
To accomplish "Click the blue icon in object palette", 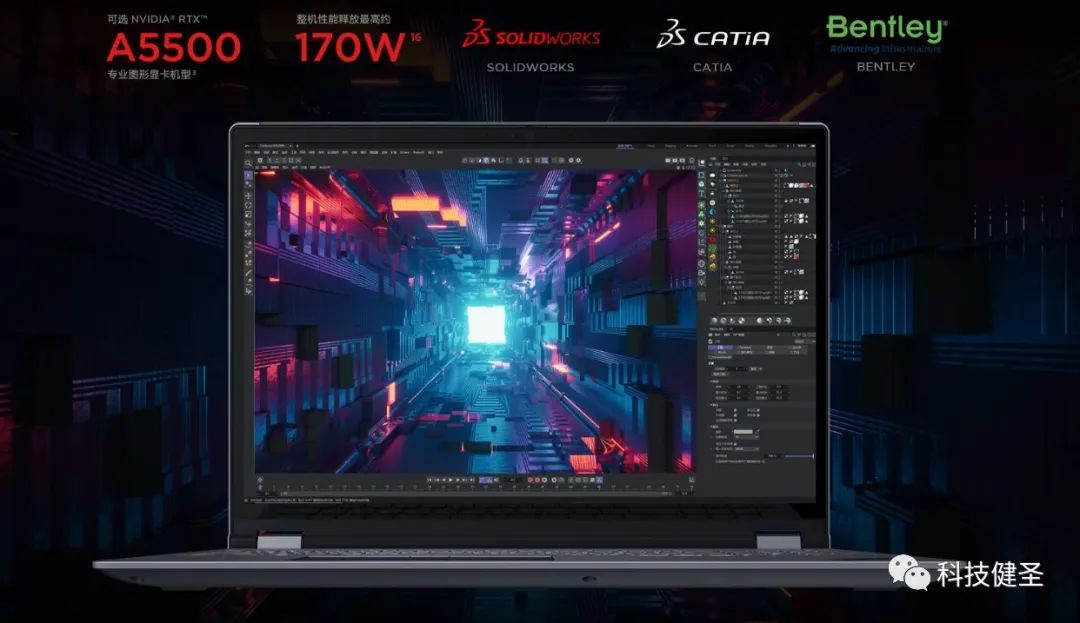I will (x=712, y=212).
